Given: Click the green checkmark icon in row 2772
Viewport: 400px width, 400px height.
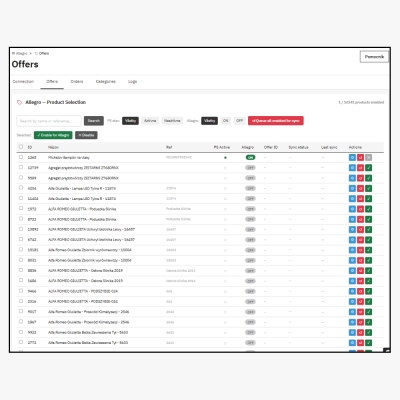Looking at the screenshot, I should point(368,343).
